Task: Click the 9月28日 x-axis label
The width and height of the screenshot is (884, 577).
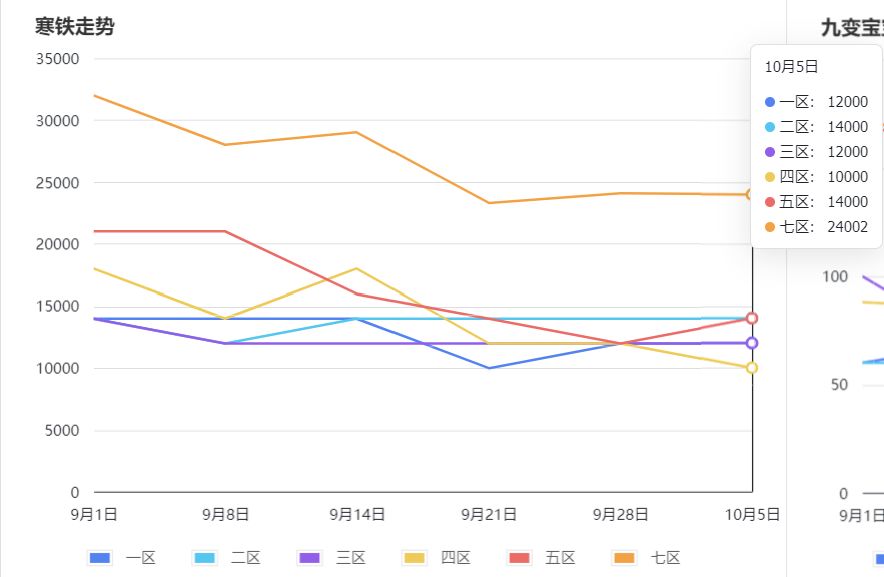Action: click(620, 514)
